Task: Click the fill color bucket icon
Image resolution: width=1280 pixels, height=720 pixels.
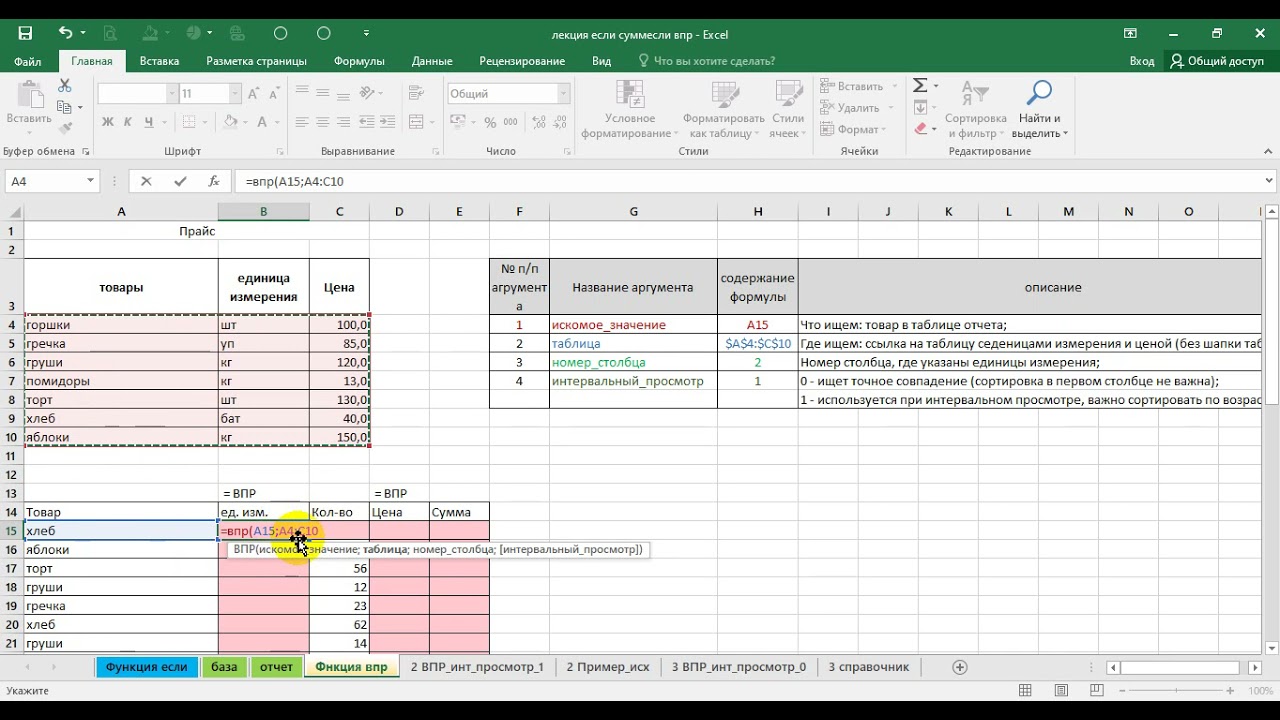Action: click(x=230, y=122)
